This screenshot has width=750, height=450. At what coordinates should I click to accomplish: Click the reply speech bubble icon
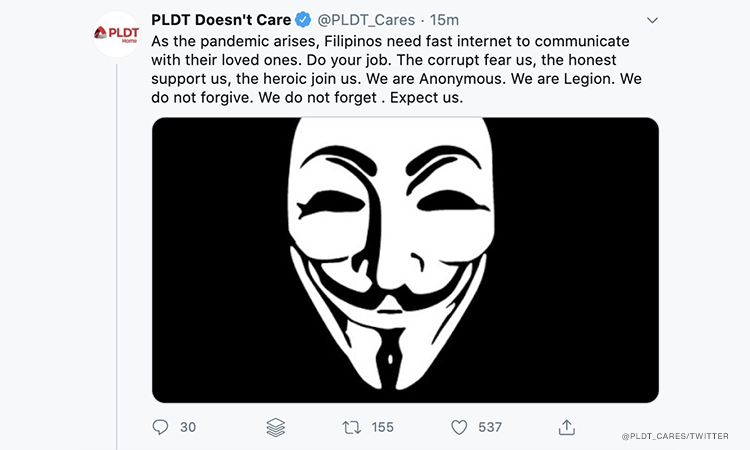[161, 427]
